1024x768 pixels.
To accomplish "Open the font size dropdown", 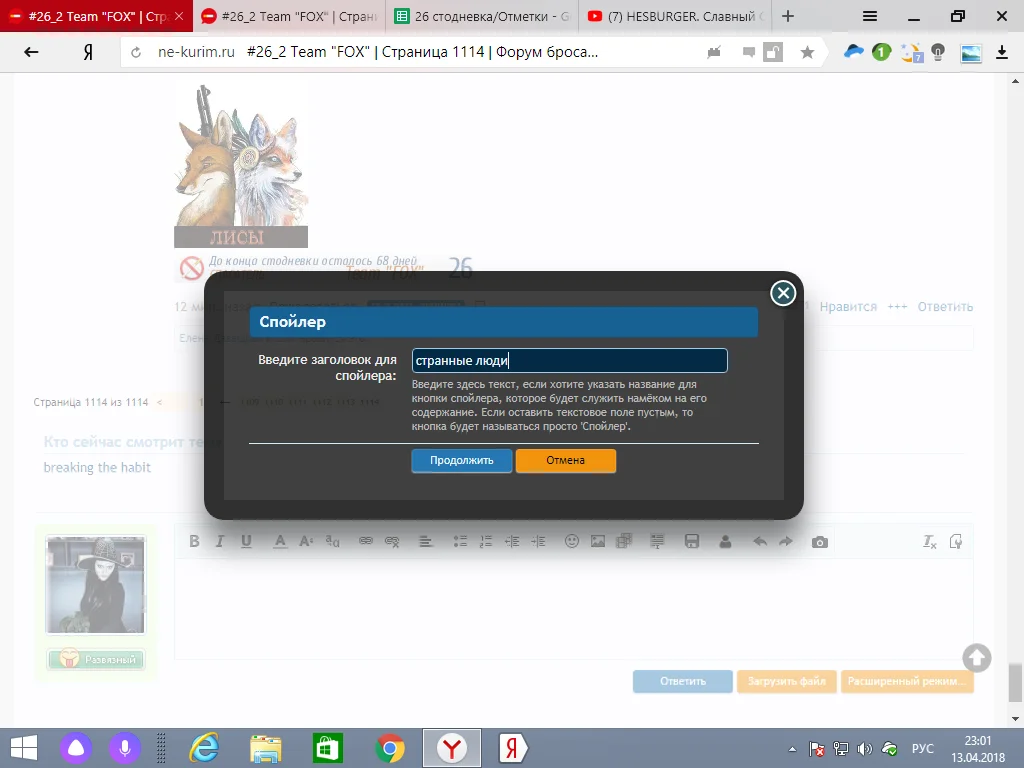I will point(306,541).
